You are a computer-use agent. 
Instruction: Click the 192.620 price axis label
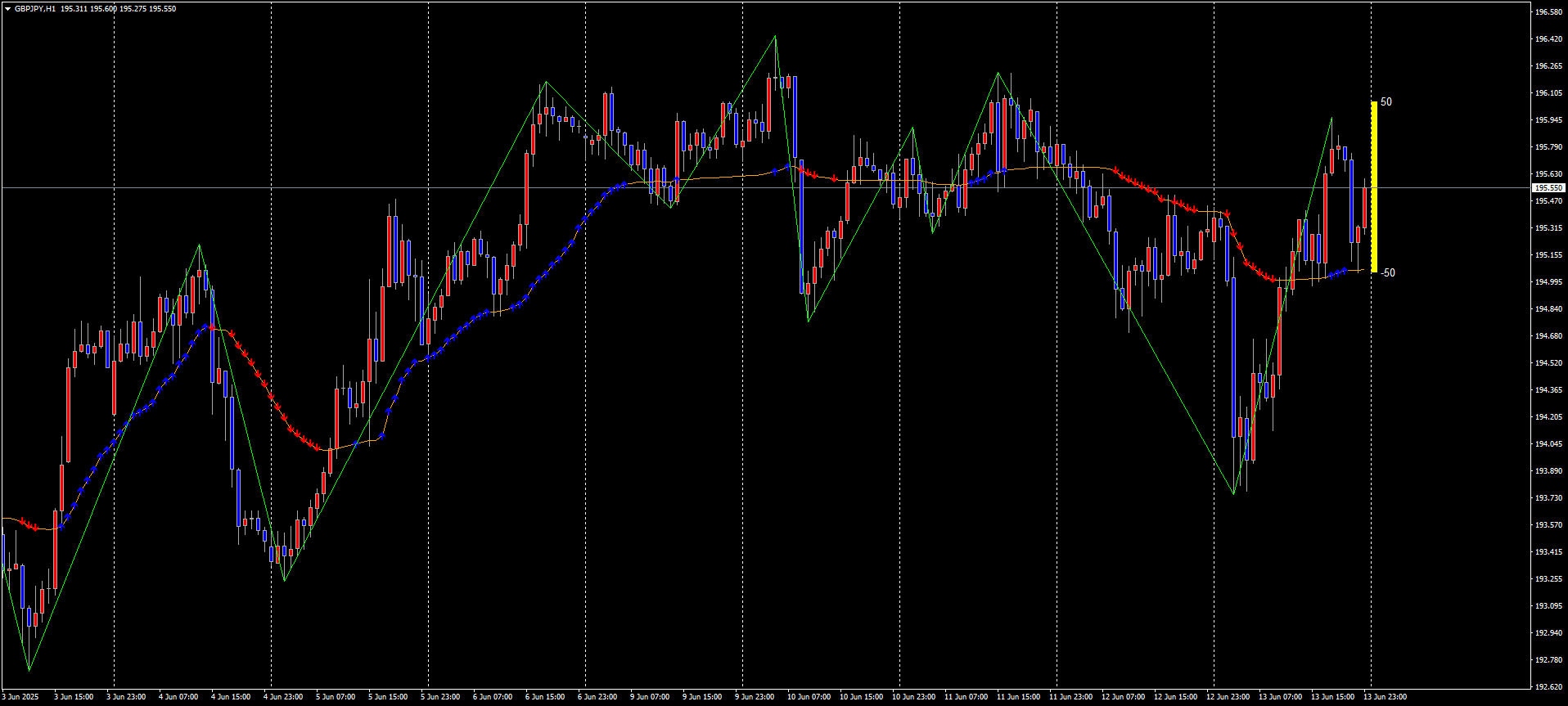[1549, 687]
